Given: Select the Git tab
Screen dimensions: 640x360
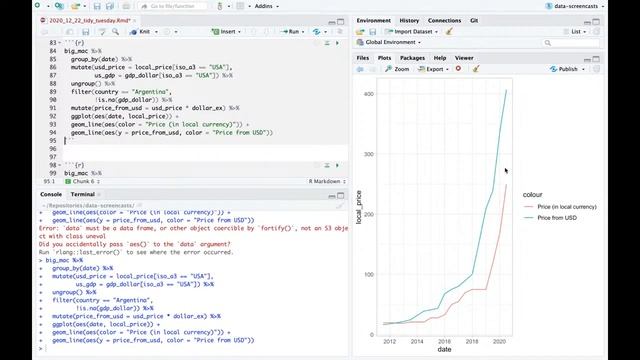Looking at the screenshot, I should (474, 20).
